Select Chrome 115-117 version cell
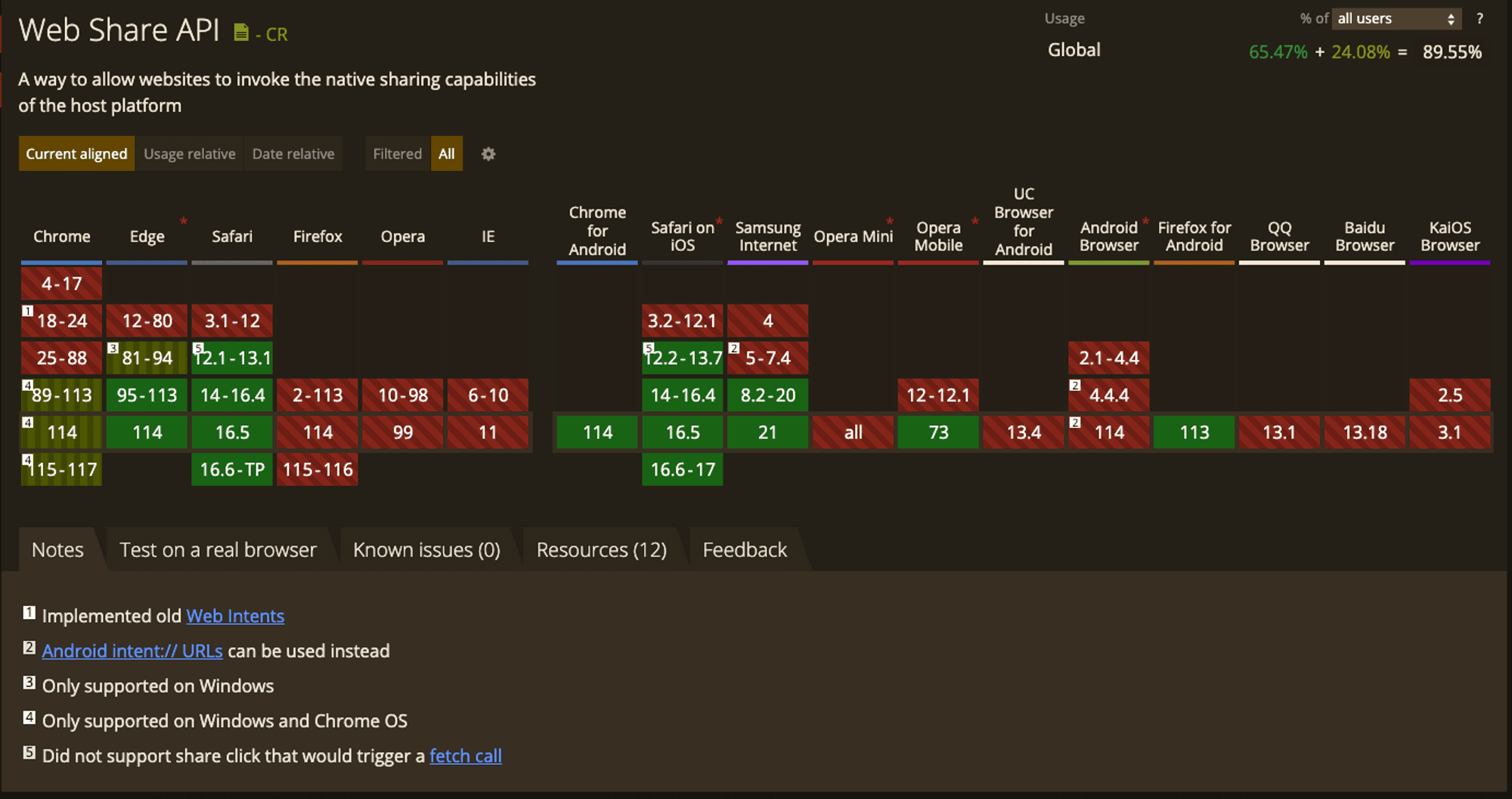 (62, 469)
